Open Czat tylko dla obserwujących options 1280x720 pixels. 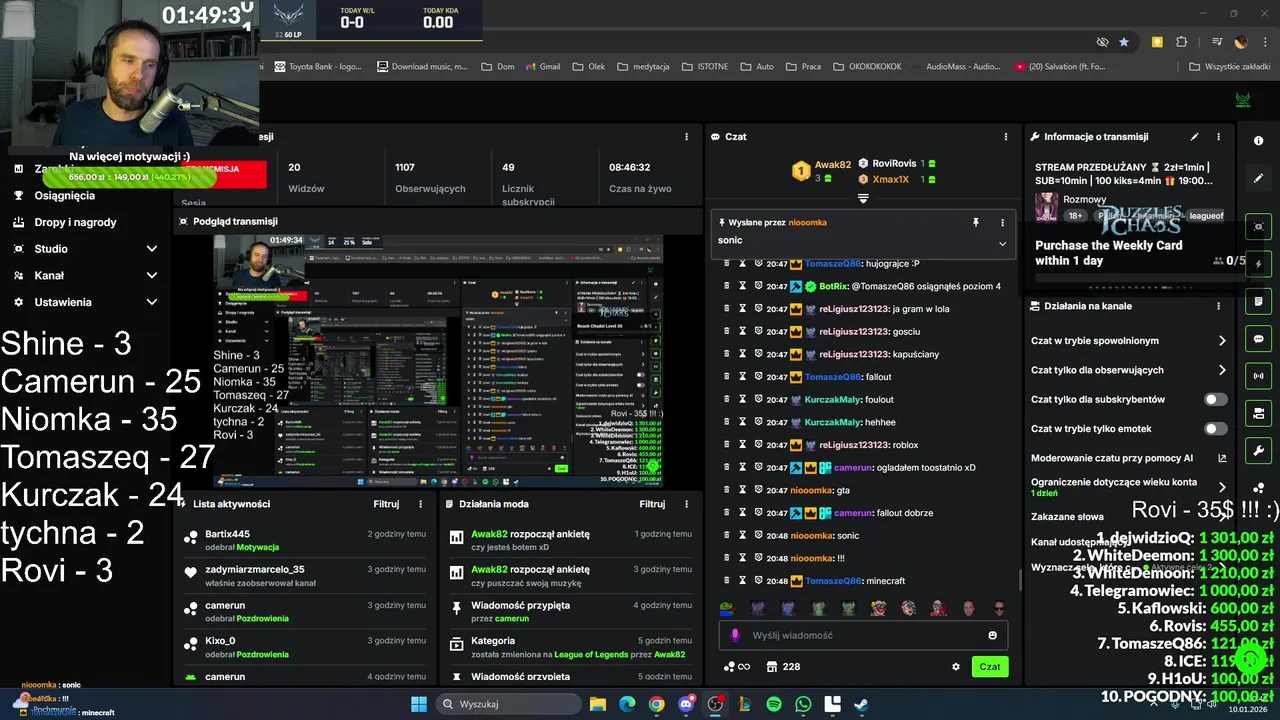(x=1128, y=370)
